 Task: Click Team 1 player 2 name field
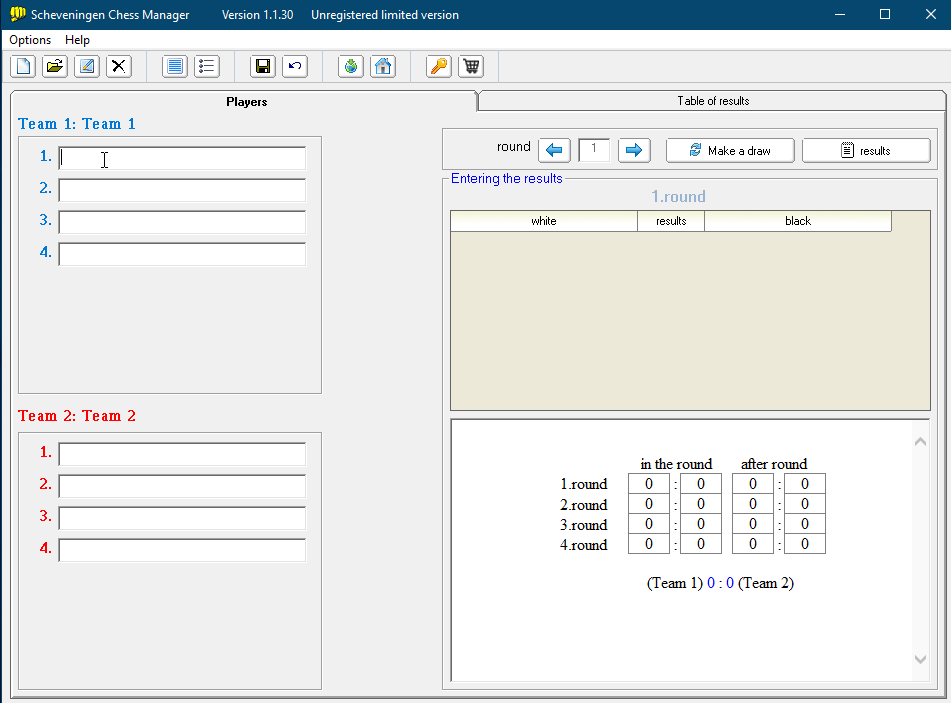coord(182,190)
